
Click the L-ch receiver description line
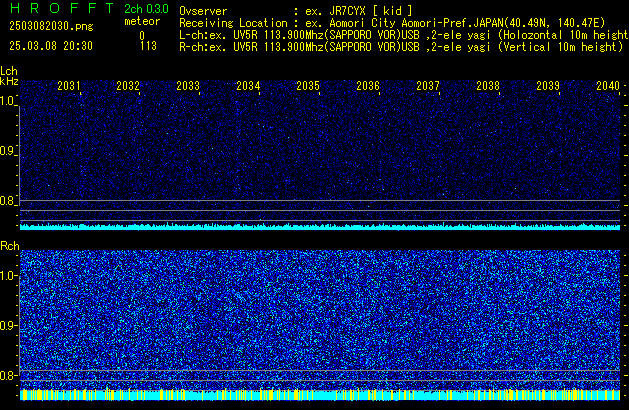[404, 35]
